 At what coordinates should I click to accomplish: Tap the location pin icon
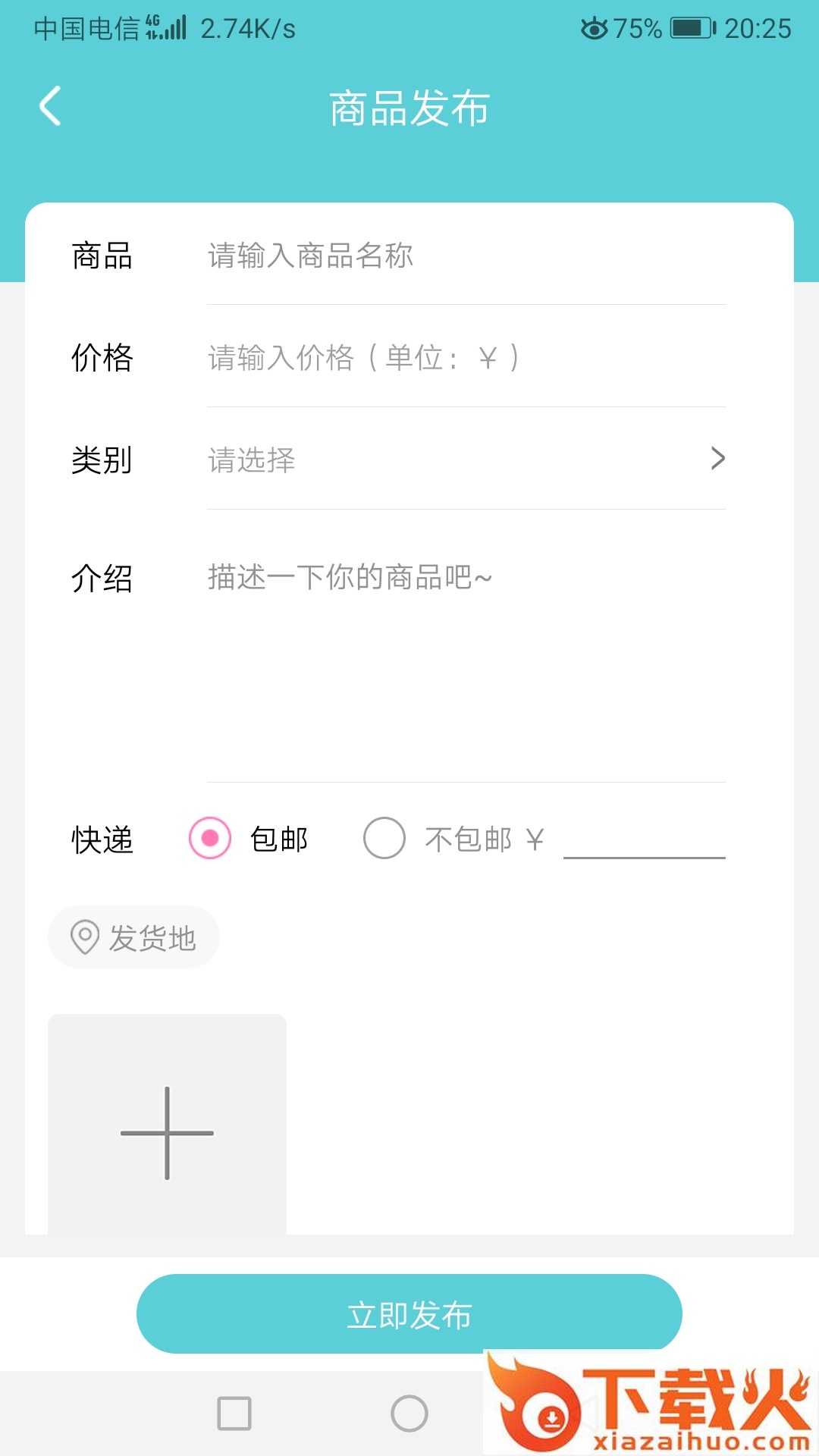(84, 937)
